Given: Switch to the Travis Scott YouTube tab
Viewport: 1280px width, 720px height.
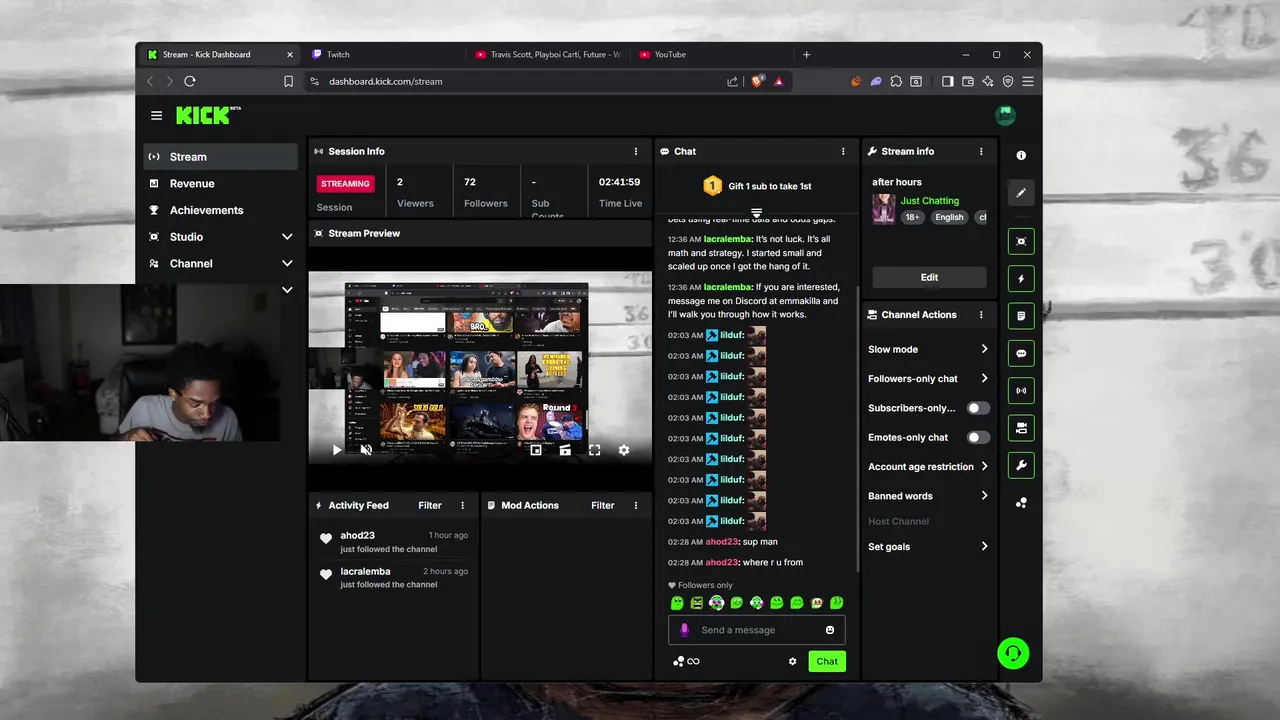Looking at the screenshot, I should click(x=548, y=54).
